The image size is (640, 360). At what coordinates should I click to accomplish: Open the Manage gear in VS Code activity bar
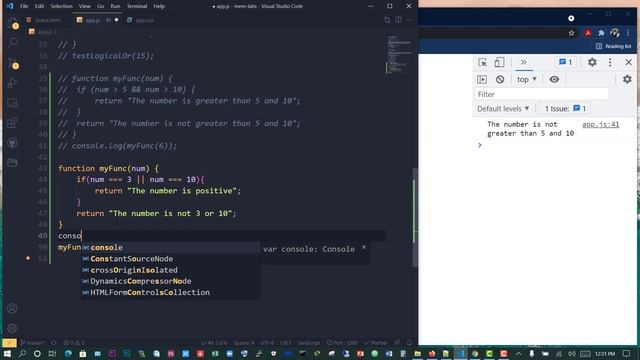(x=12, y=328)
